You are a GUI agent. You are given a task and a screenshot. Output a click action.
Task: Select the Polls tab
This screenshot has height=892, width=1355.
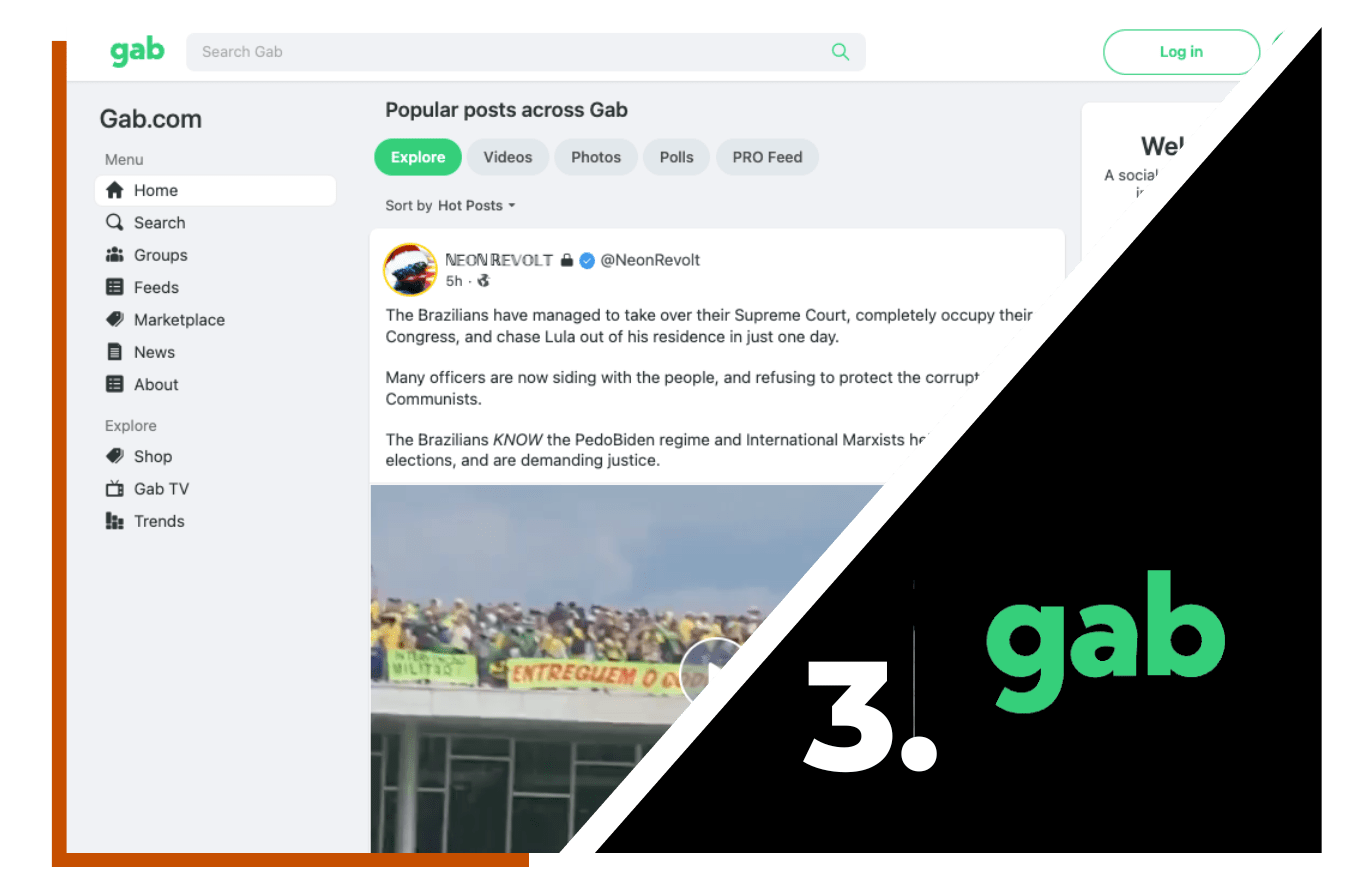(677, 157)
